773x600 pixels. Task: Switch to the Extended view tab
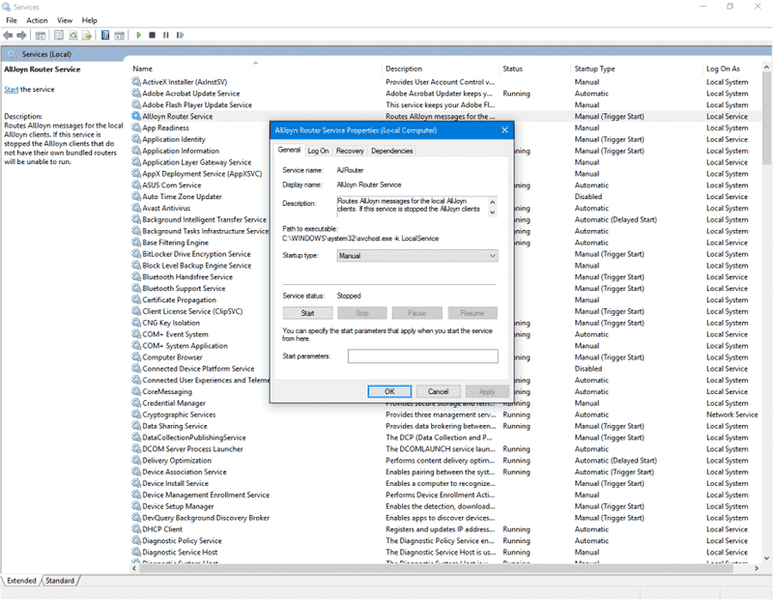[x=22, y=580]
